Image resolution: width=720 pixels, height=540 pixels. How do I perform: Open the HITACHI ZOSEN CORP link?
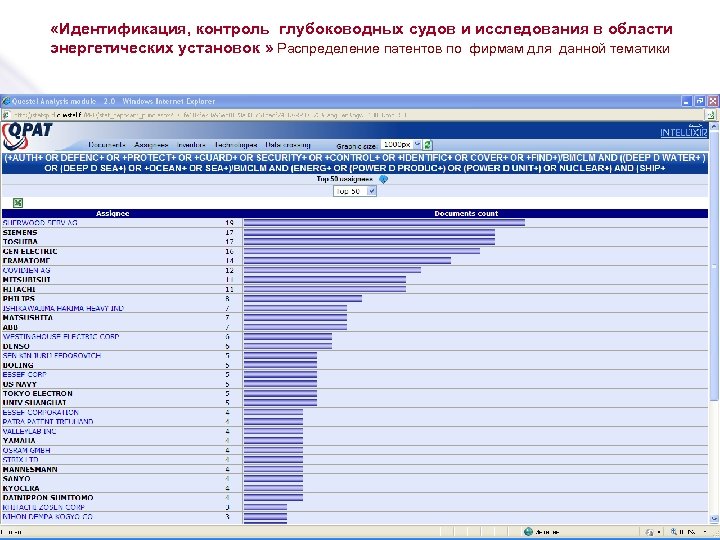[x=44, y=507]
